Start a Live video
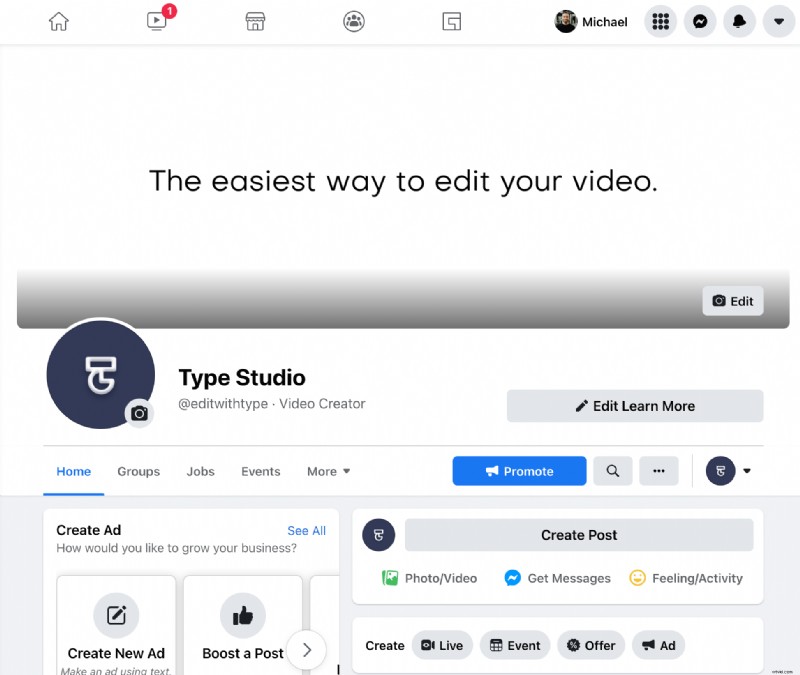The image size is (800, 675). [442, 645]
